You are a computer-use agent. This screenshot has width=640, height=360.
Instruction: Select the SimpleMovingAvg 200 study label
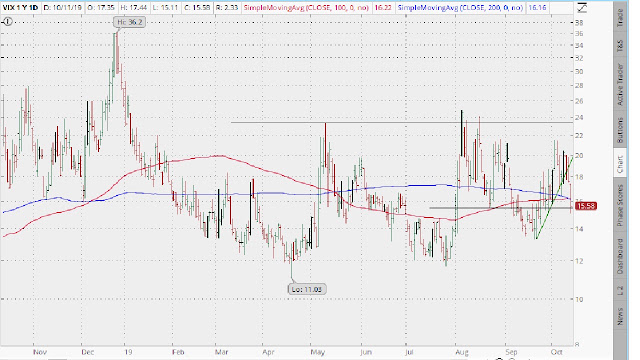(460, 7)
